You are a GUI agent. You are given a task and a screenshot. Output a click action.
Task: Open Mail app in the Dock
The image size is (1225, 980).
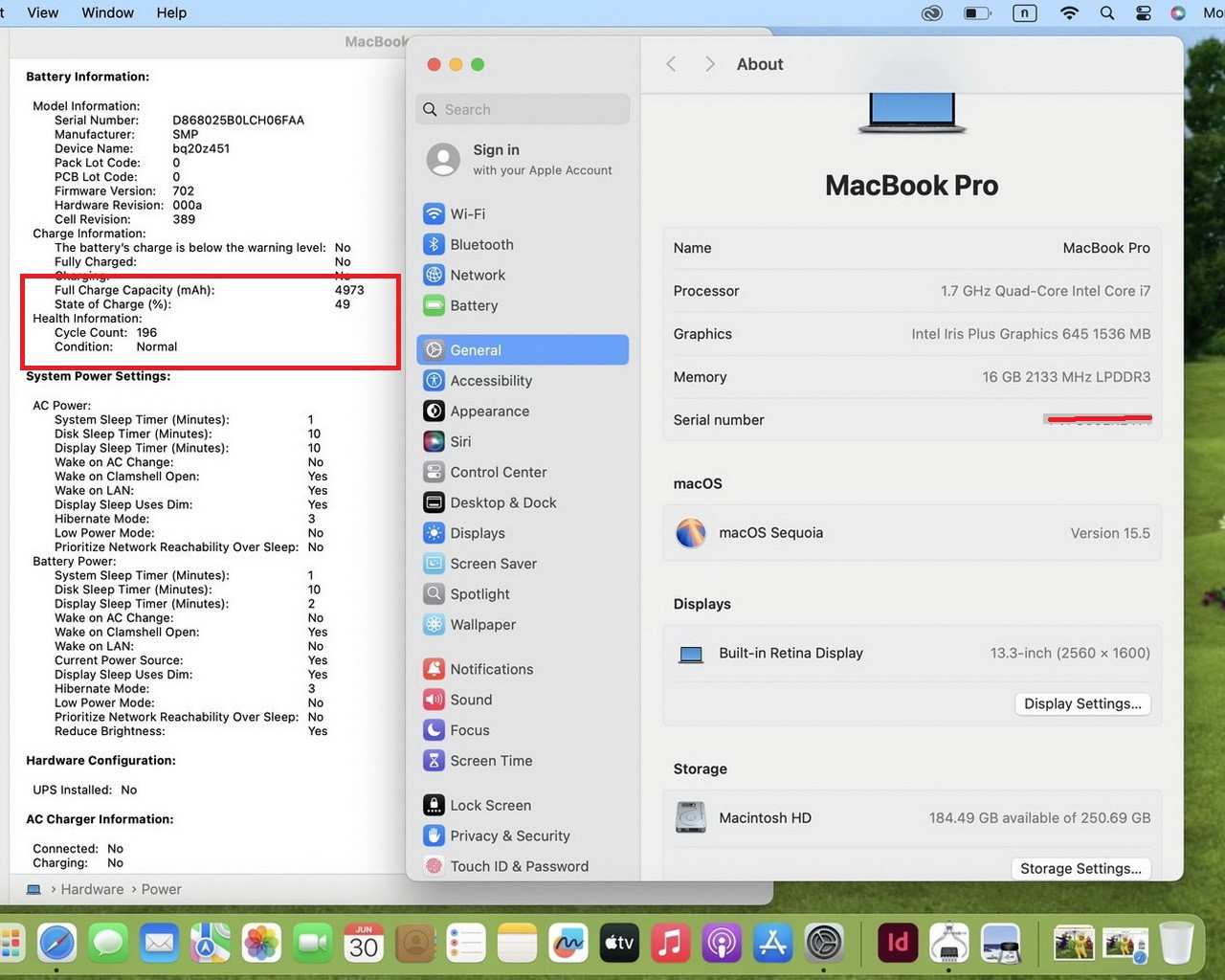tap(159, 944)
